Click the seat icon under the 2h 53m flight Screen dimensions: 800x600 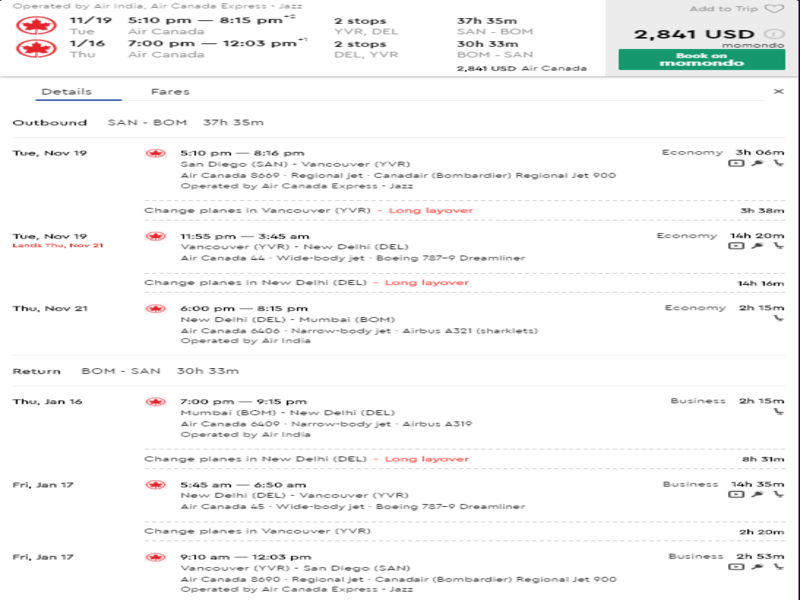coord(779,567)
